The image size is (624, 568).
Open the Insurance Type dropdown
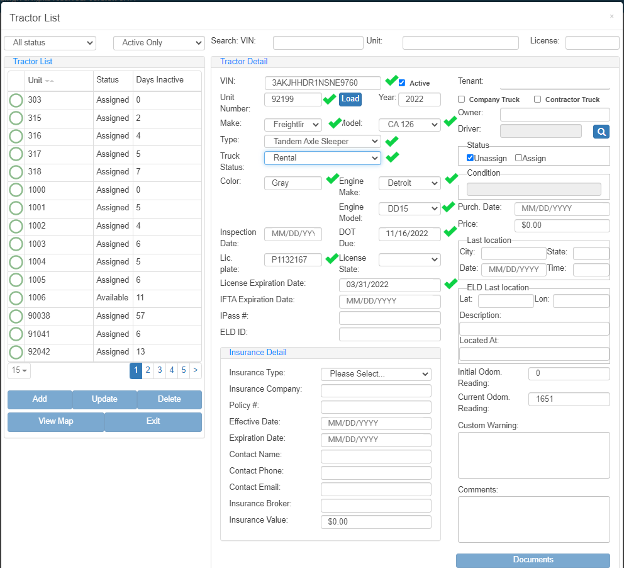pyautogui.click(x=376, y=374)
